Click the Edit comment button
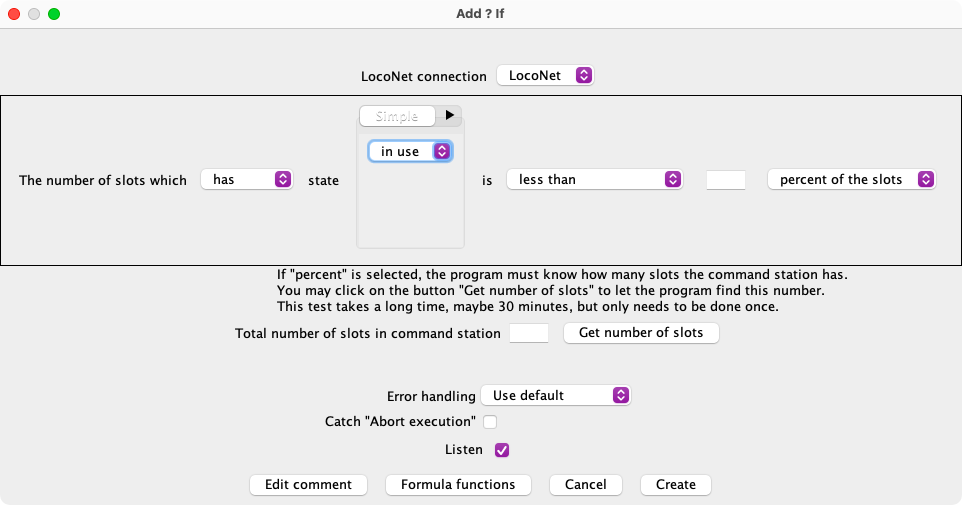Image resolution: width=962 pixels, height=505 pixels. click(308, 484)
